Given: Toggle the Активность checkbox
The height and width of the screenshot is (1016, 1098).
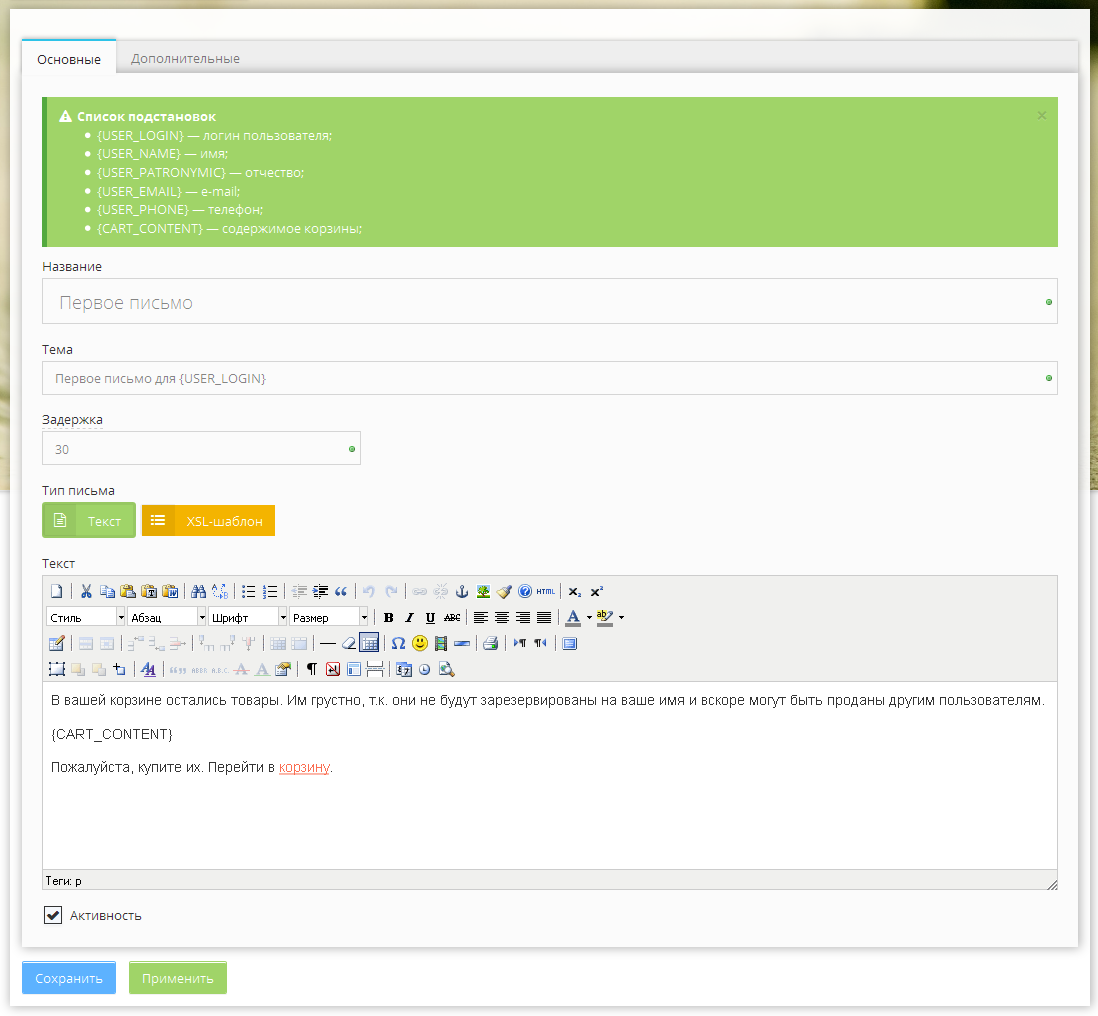Looking at the screenshot, I should click(53, 915).
